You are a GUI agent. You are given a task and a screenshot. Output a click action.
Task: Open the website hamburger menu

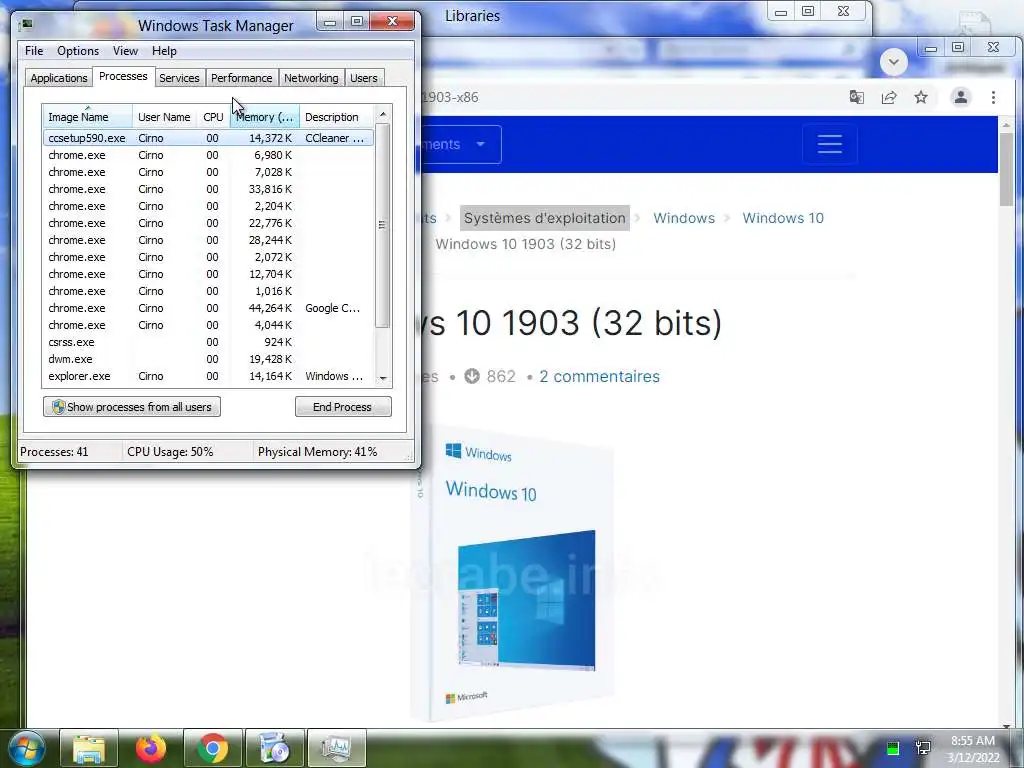tap(829, 144)
